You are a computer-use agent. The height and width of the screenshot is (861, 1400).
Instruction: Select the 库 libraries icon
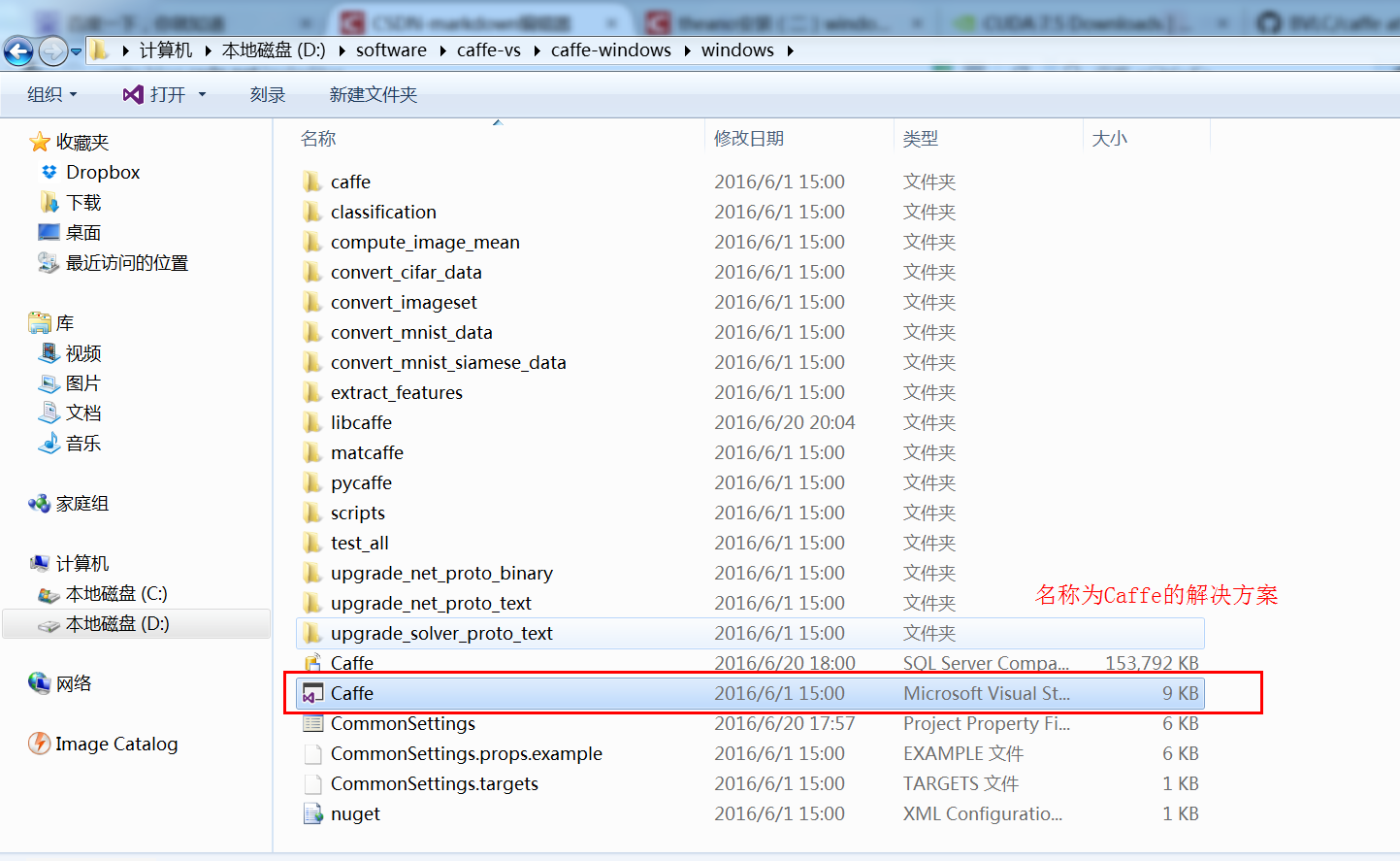pos(40,322)
